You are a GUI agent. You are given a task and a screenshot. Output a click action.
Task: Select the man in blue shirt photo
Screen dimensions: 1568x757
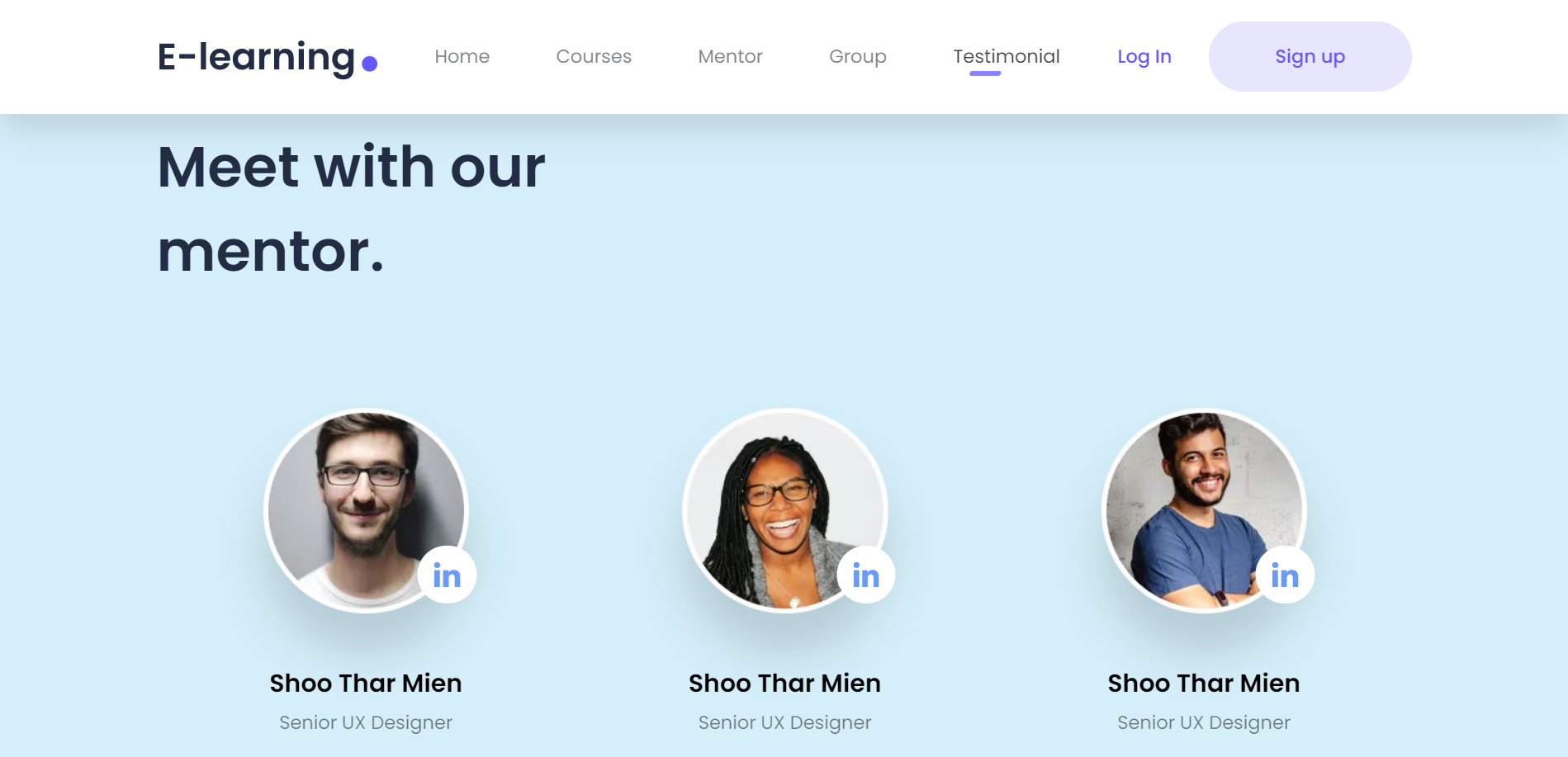[1204, 511]
